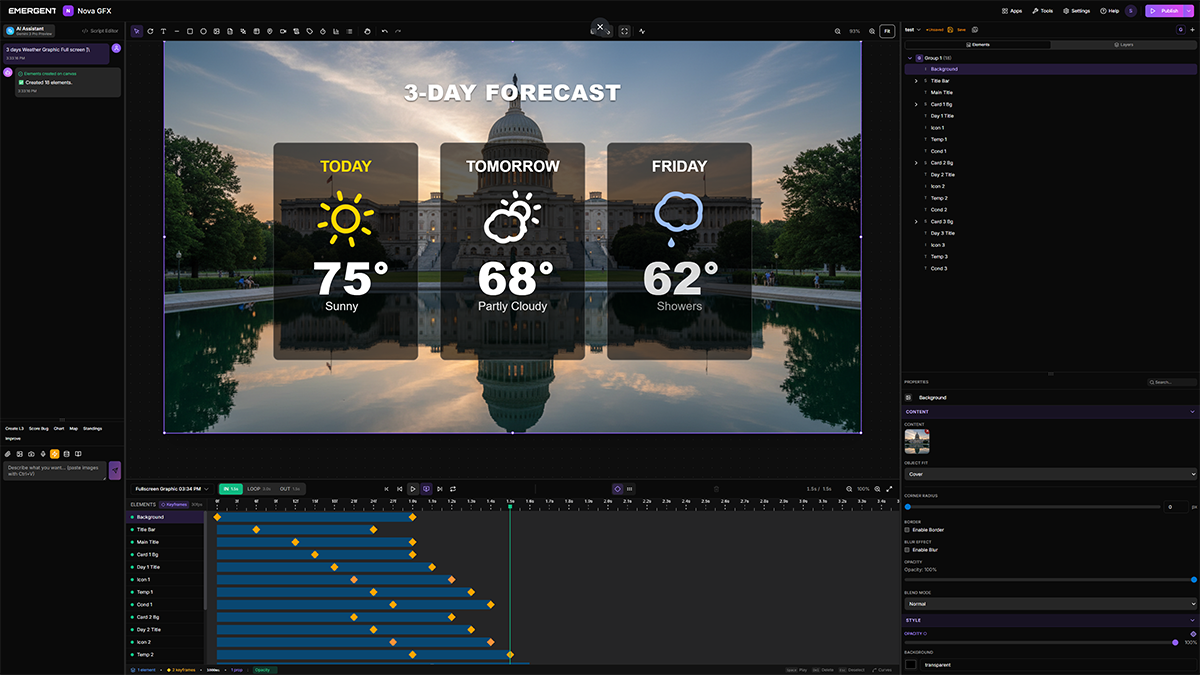
Task: Click the Save disk icon
Action: (x=950, y=30)
